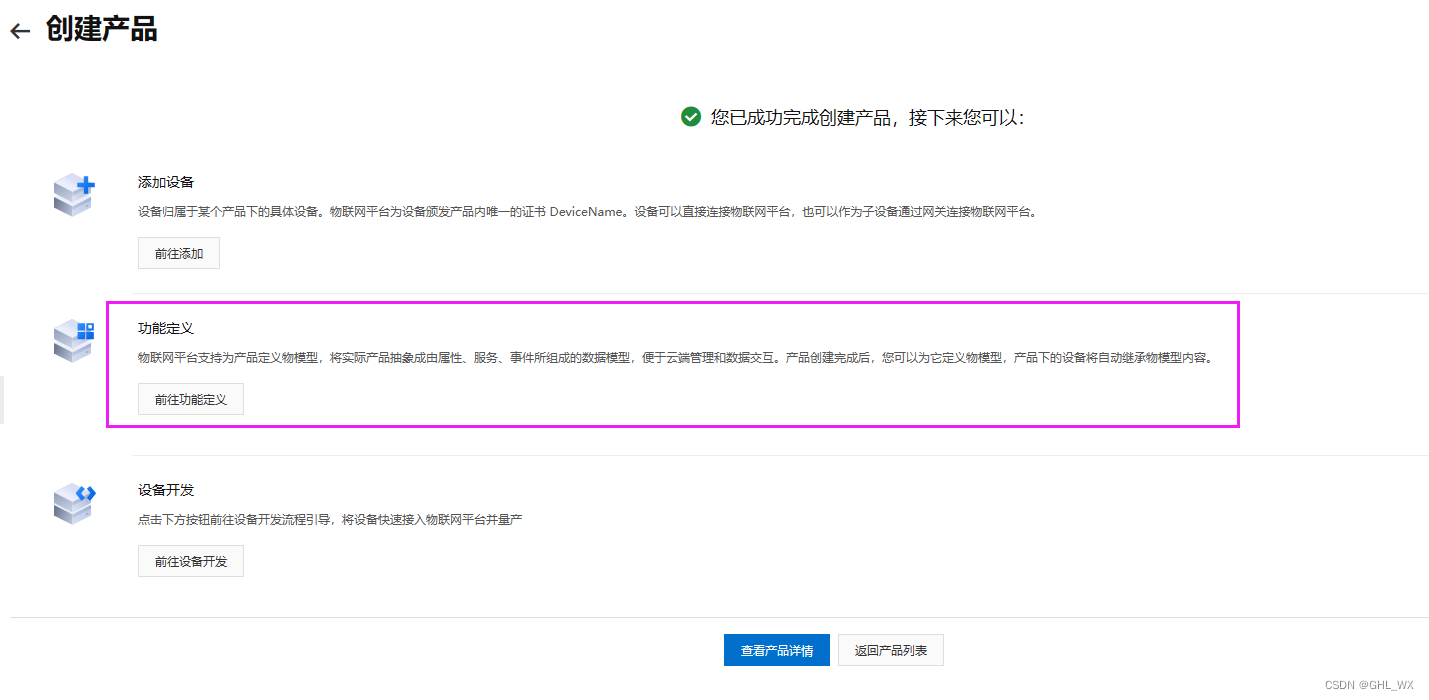
Task: Click the blue 查看产品详情 button
Action: pos(777,650)
